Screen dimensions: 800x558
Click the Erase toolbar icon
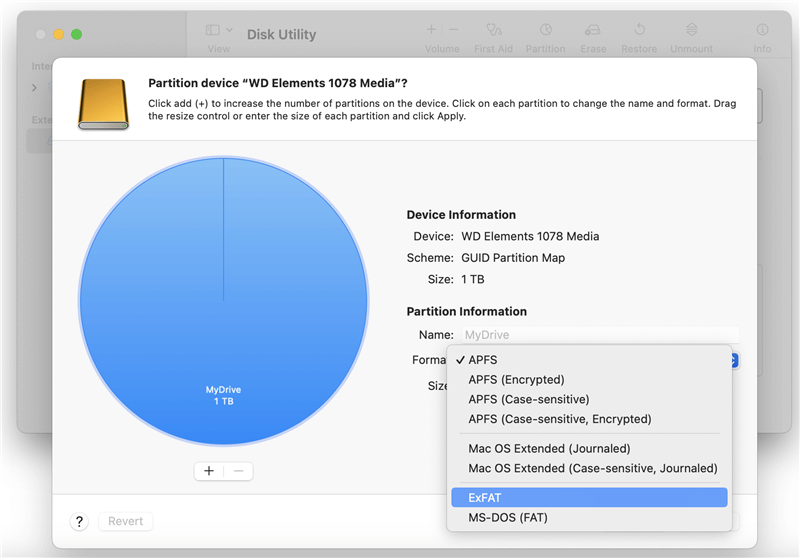click(593, 31)
